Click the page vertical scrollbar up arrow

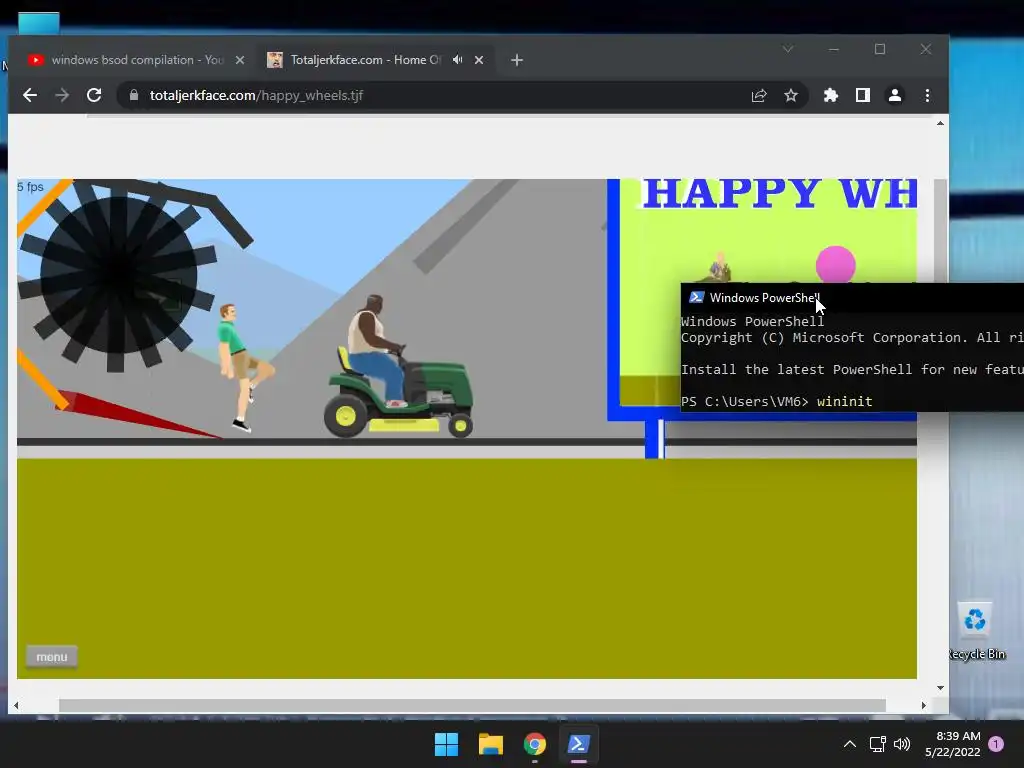coord(940,123)
